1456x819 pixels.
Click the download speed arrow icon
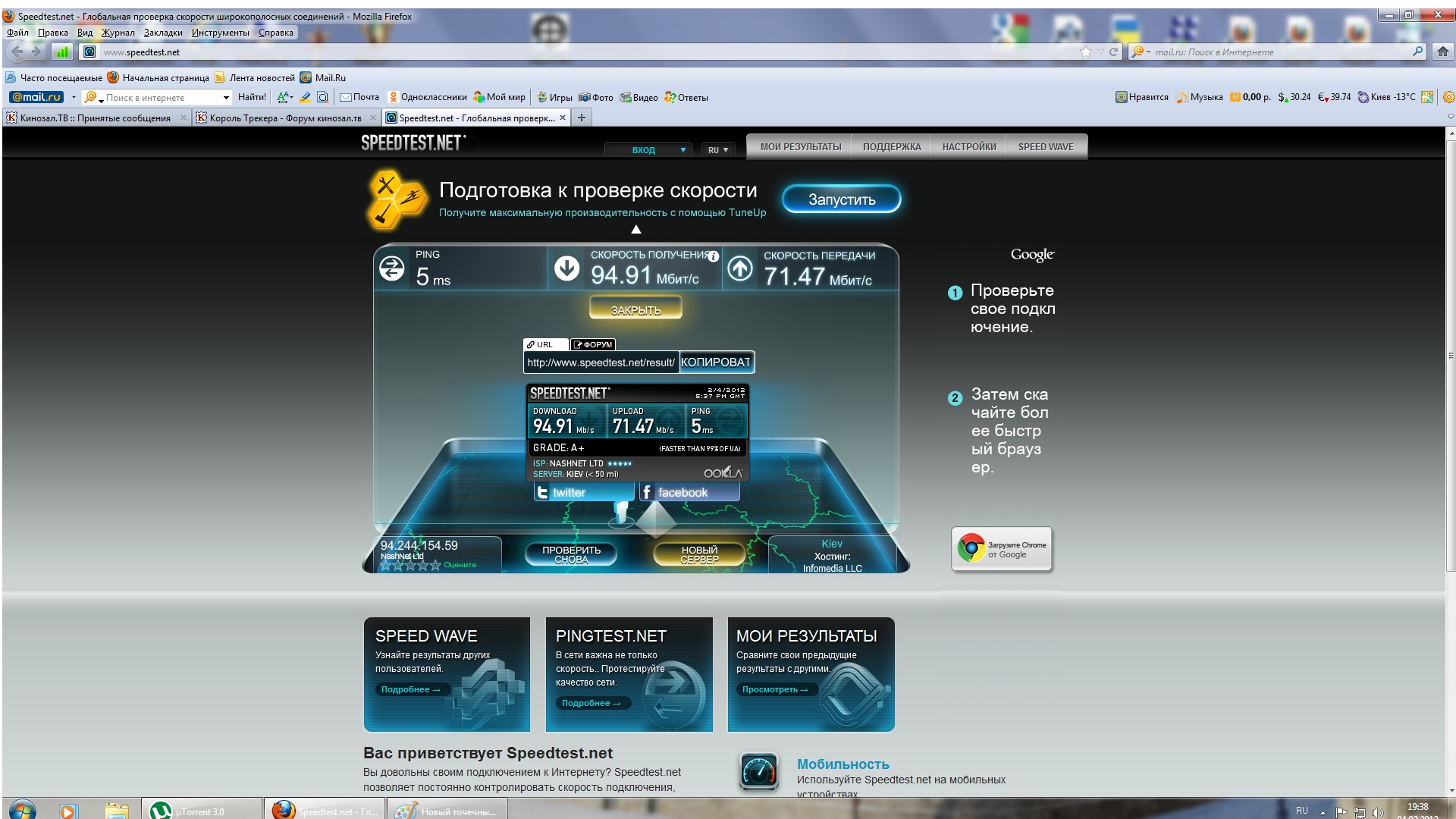[566, 268]
